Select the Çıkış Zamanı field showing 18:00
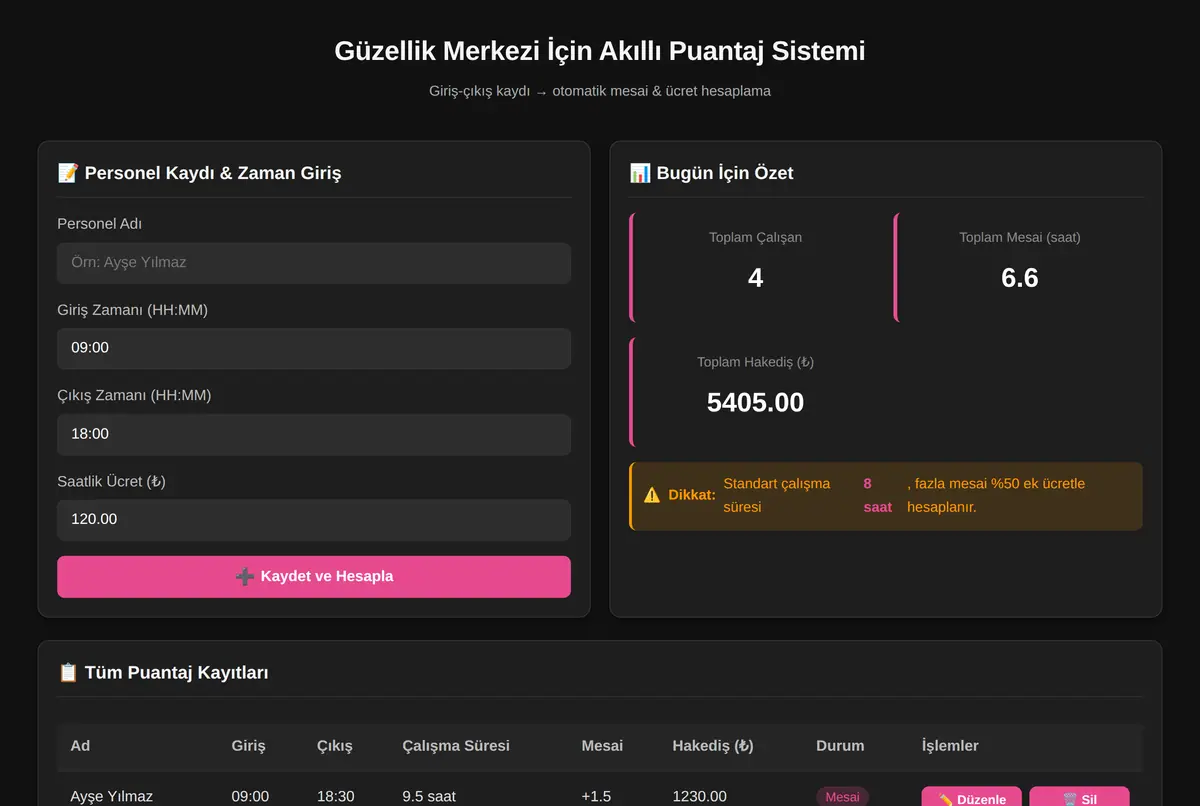Viewport: 1200px width, 806px height. coord(314,435)
